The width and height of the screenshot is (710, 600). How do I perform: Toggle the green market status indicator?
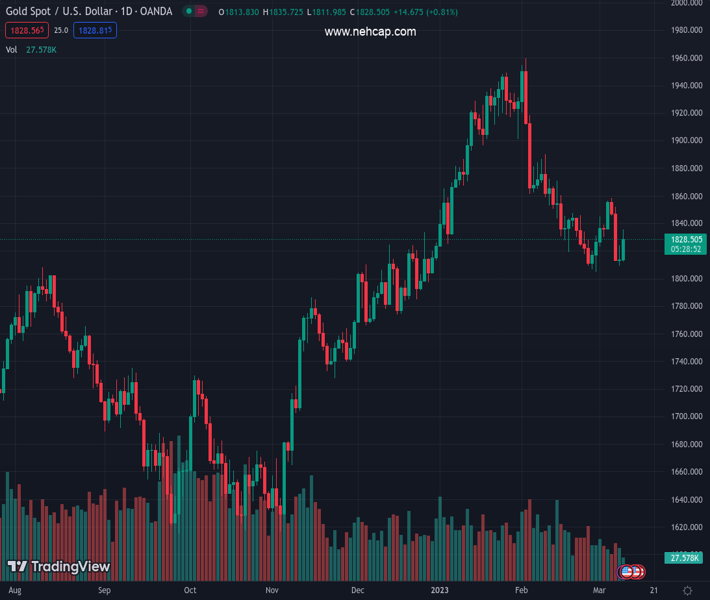click(188, 11)
